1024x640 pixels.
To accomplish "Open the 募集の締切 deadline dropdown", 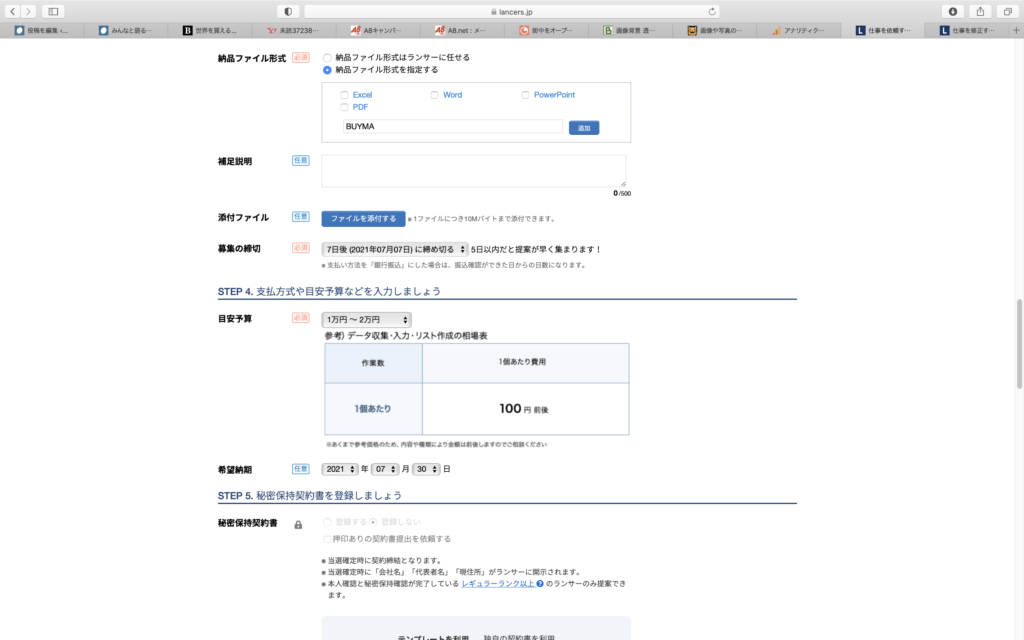I will (395, 249).
